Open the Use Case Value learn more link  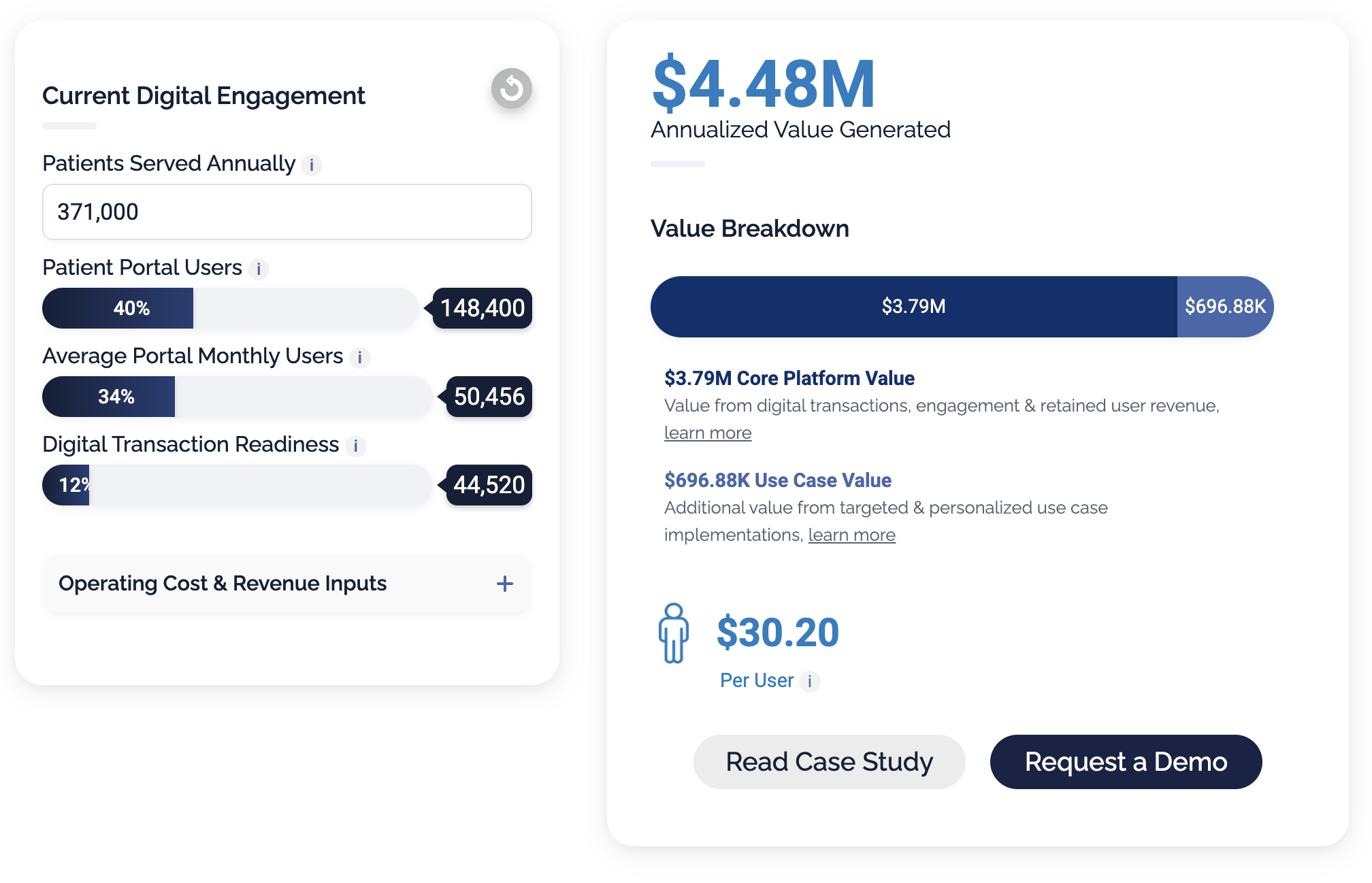point(851,535)
